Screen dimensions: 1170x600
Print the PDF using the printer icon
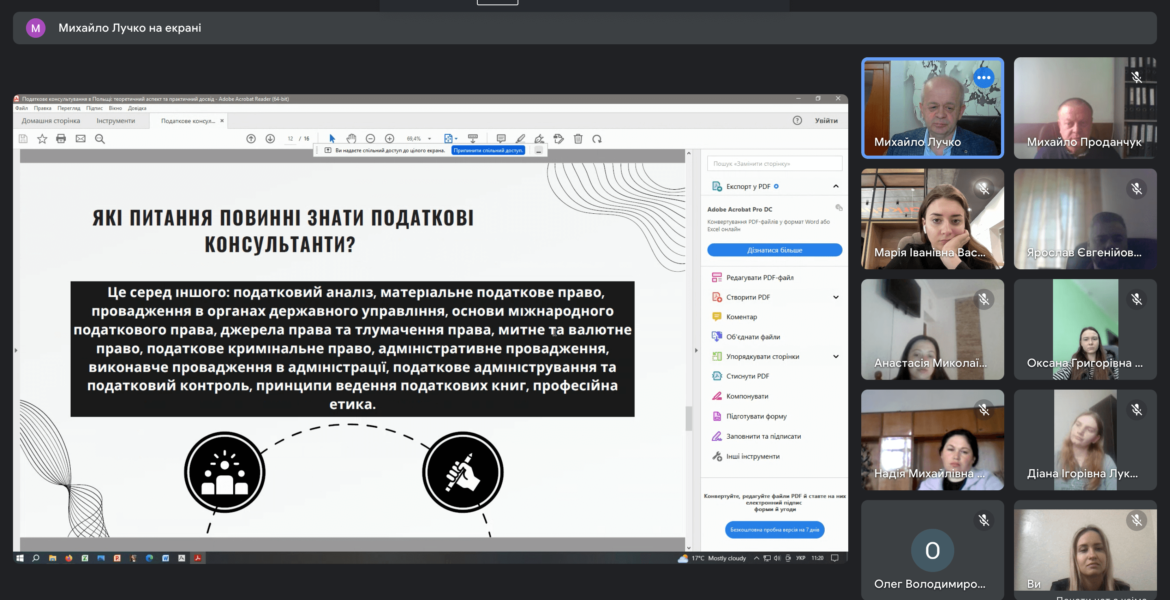61,139
